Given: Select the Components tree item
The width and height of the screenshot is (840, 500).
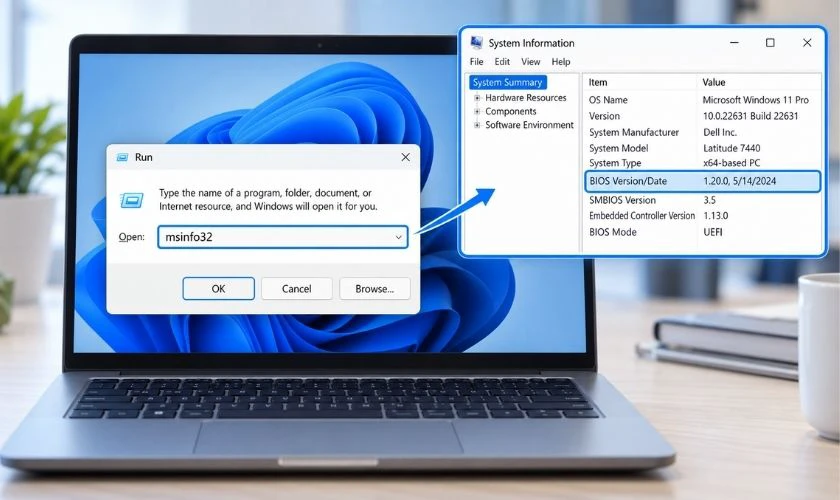Looking at the screenshot, I should point(511,111).
